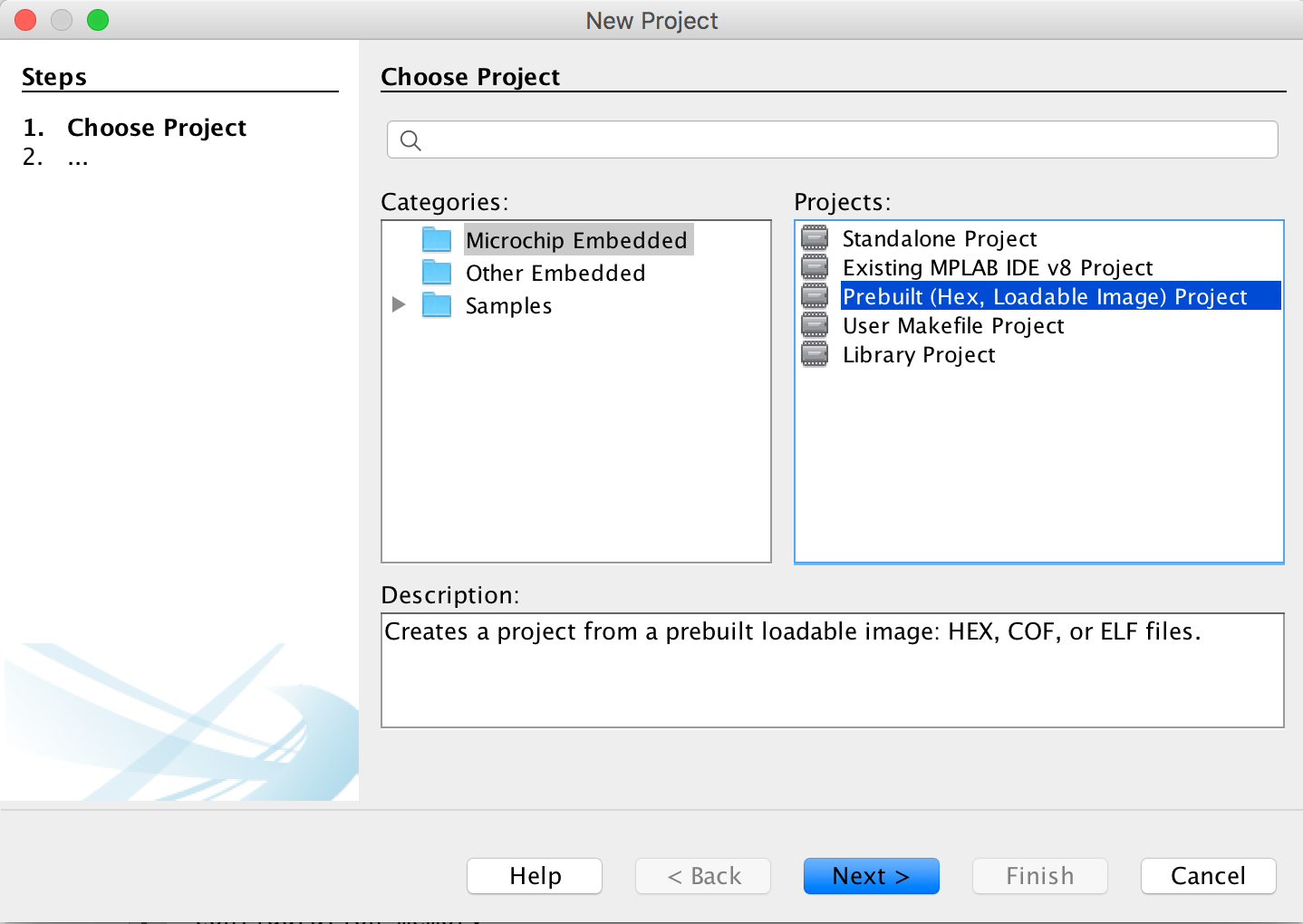Click the Other Embedded folder icon
This screenshot has width=1303, height=924.
(437, 271)
